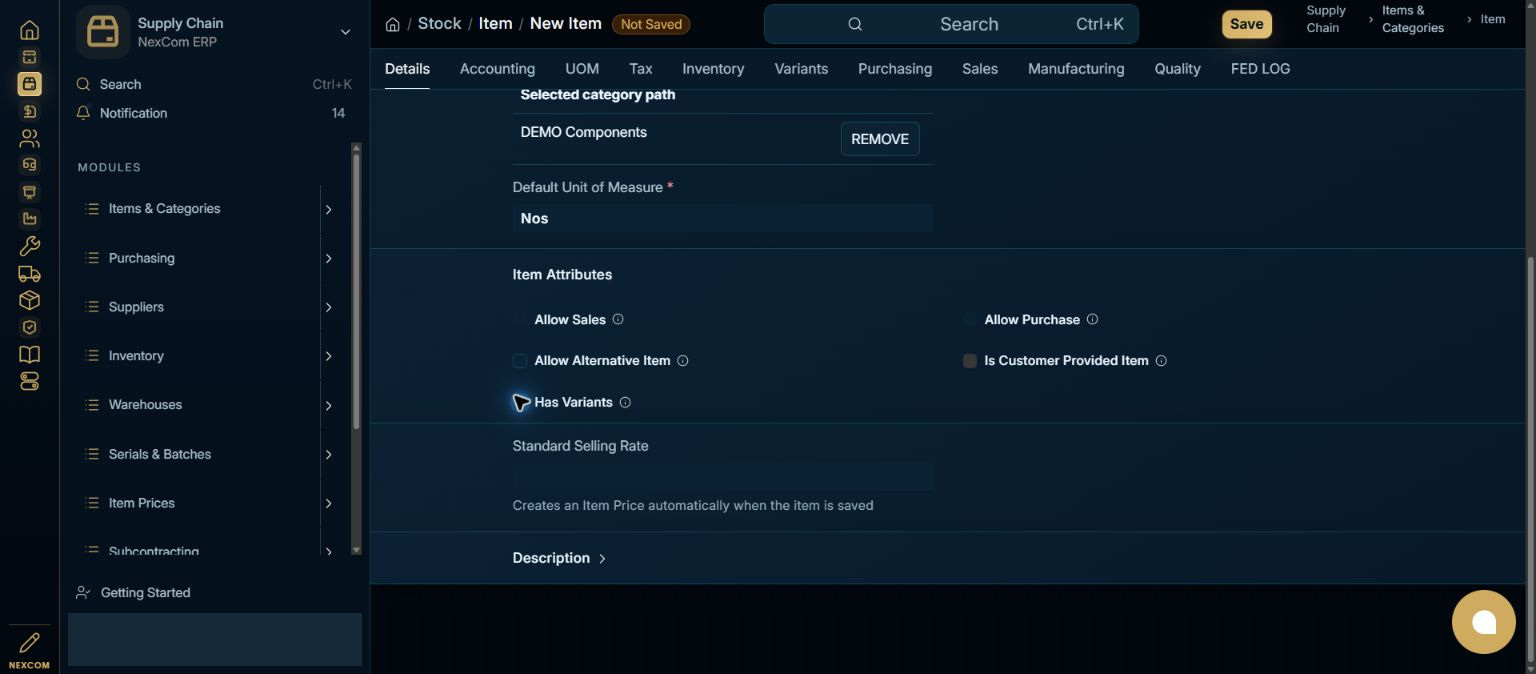1536x674 pixels.
Task: Open the chat bubble widget
Action: click(x=1484, y=622)
